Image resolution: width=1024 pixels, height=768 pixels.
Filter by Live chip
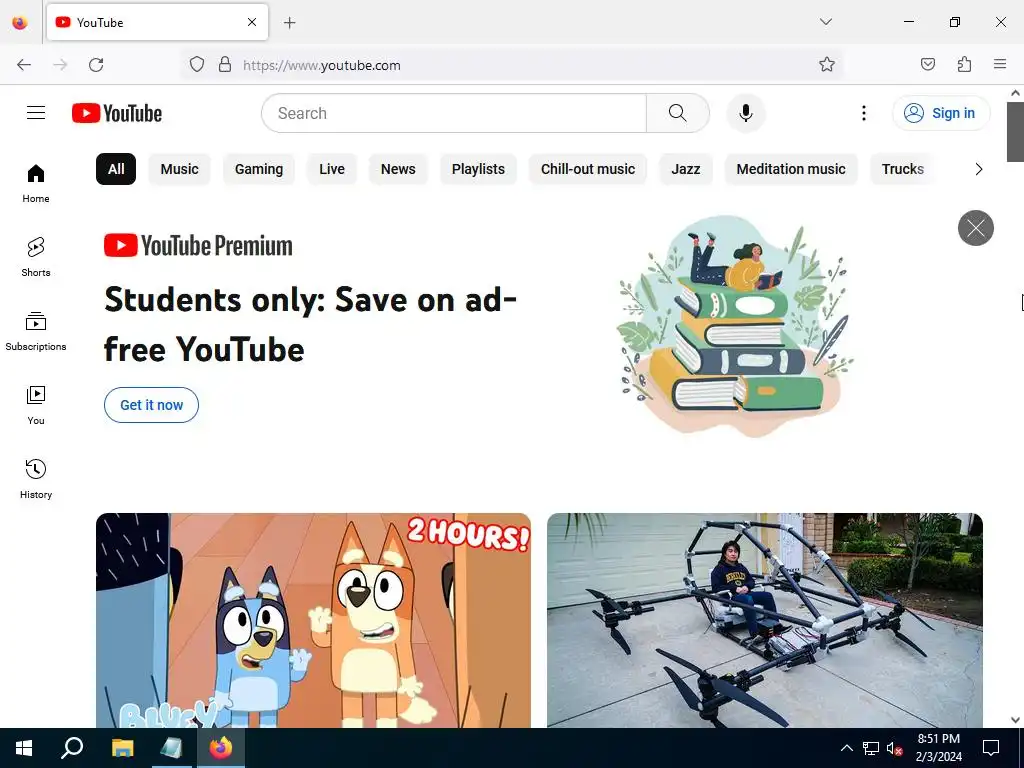332,169
